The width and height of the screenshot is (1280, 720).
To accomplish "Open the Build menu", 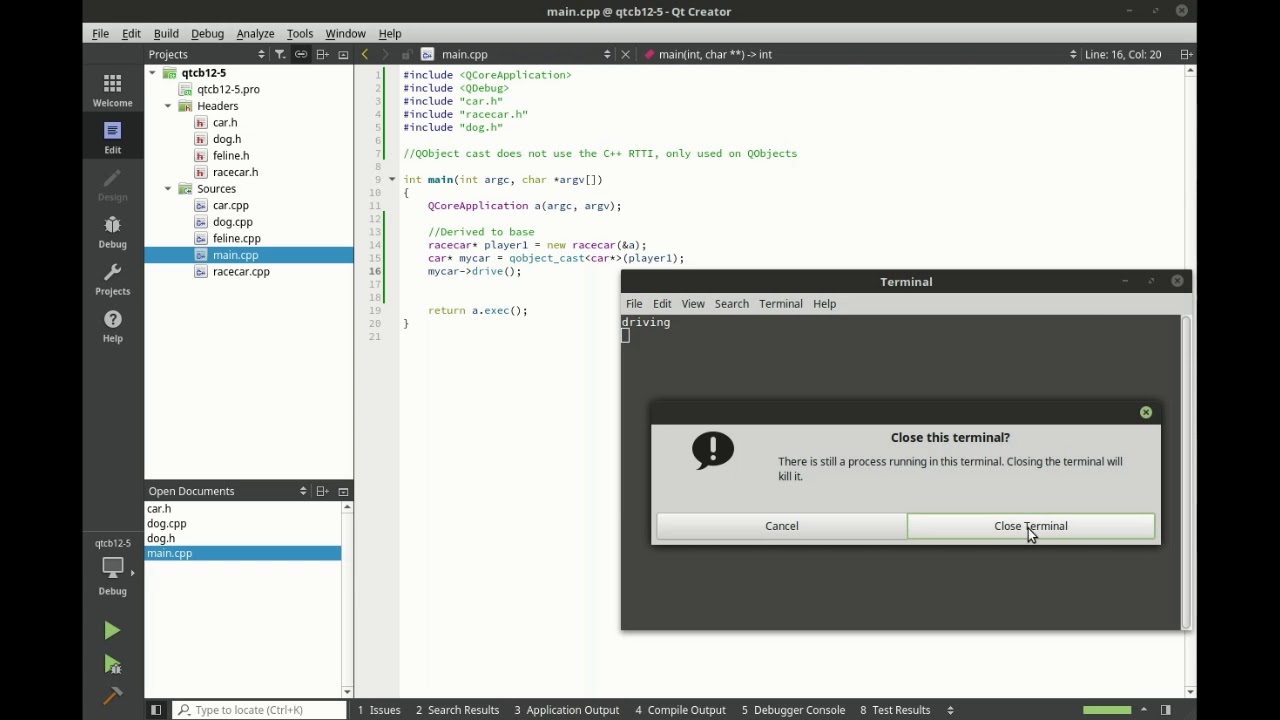I will point(166,33).
